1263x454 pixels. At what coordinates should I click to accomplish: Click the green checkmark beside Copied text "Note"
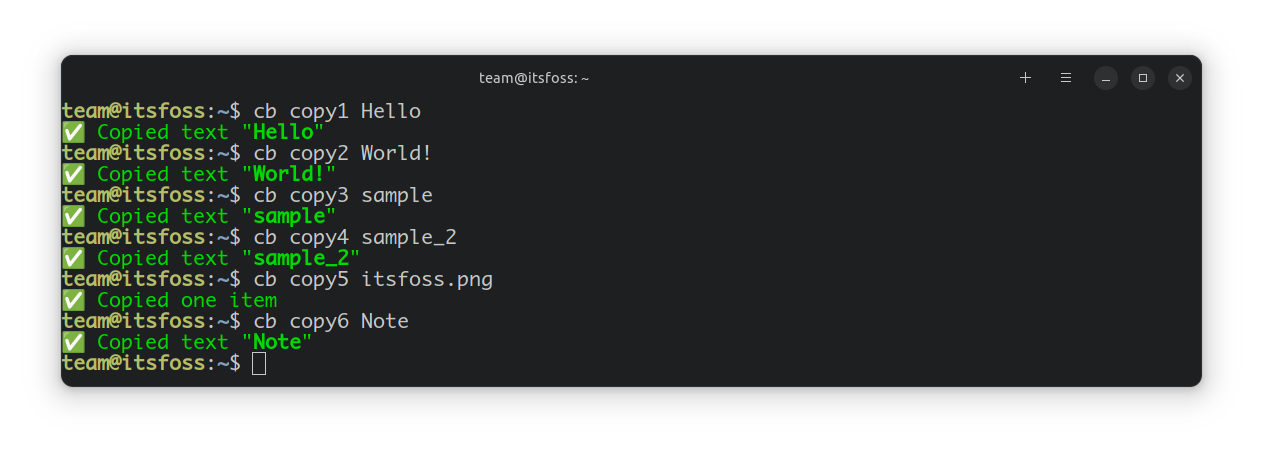point(73,342)
